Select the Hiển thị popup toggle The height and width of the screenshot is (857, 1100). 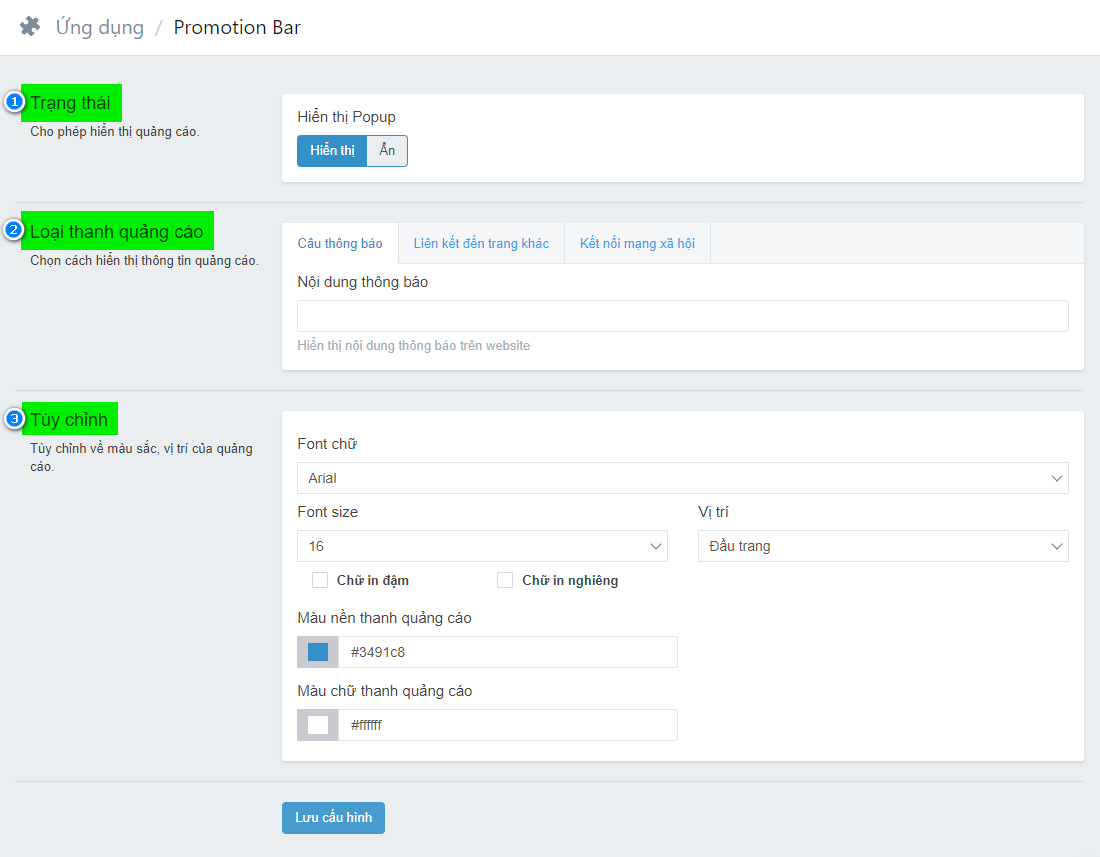pos(332,151)
